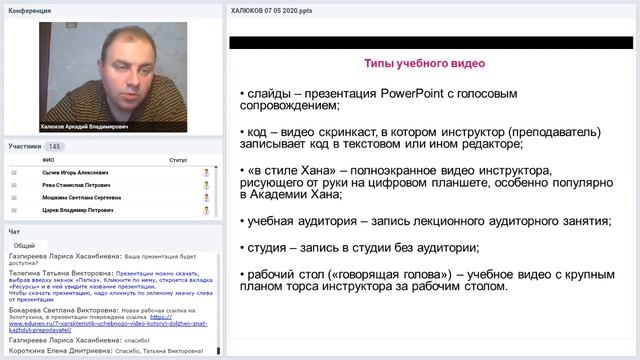Image resolution: width=640 pixels, height=360 pixels.
Task: Click the chat panel scrollbar
Action: [x=218, y=304]
